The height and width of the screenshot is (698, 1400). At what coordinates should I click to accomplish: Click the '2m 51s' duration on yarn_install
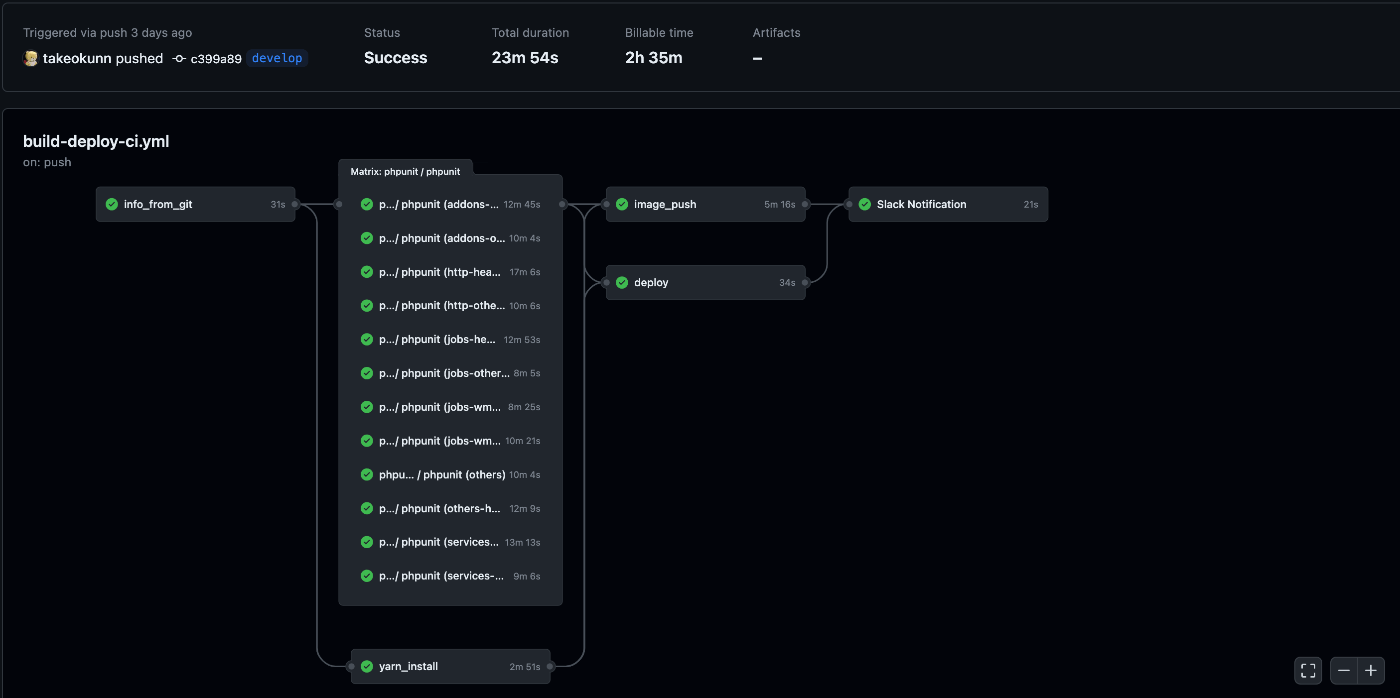[x=525, y=666]
